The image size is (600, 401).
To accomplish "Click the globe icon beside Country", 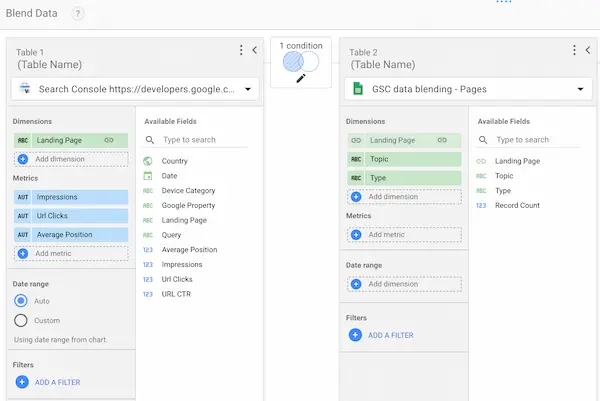I will click(x=148, y=161).
